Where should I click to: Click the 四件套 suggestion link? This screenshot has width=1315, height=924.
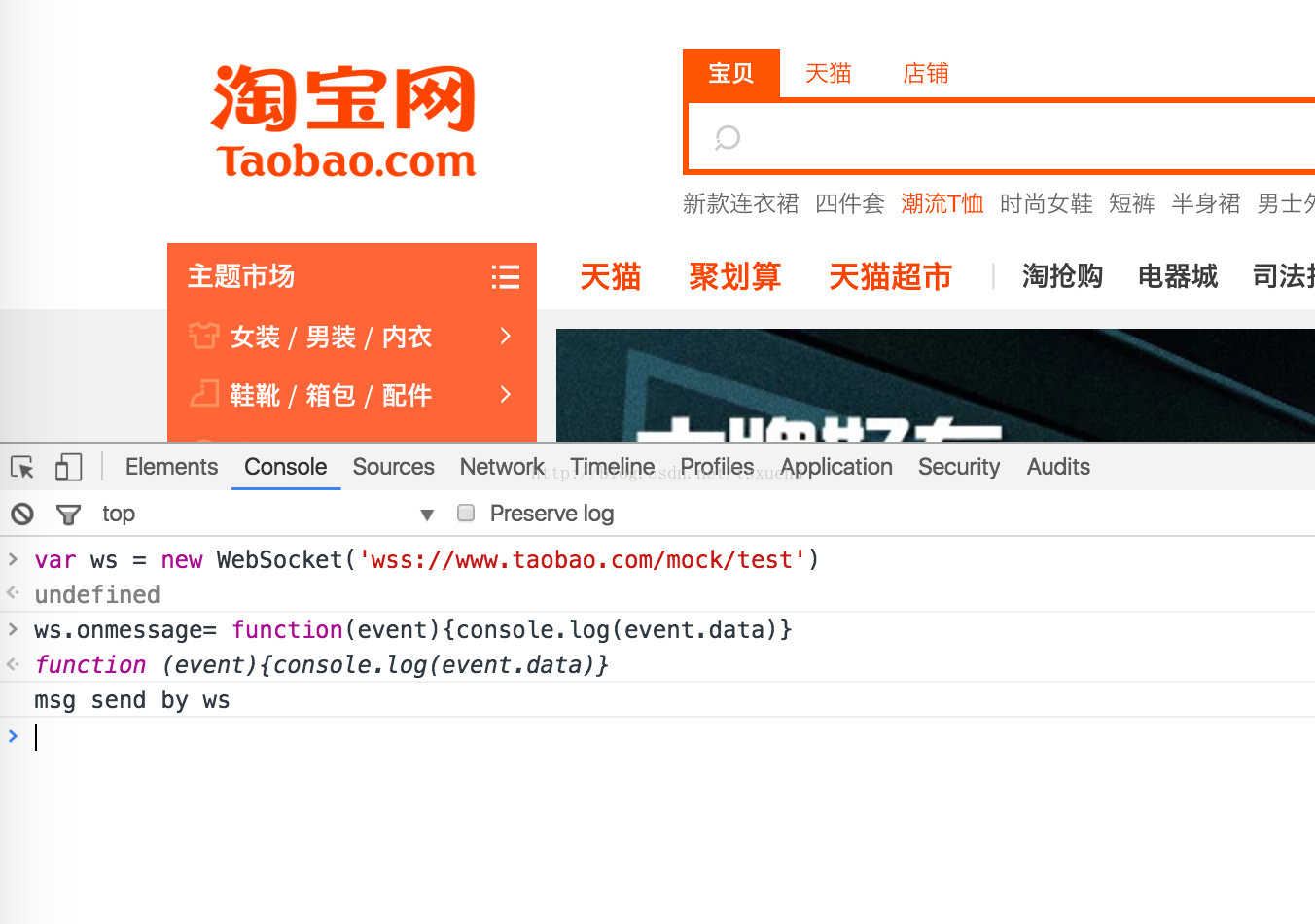[850, 203]
